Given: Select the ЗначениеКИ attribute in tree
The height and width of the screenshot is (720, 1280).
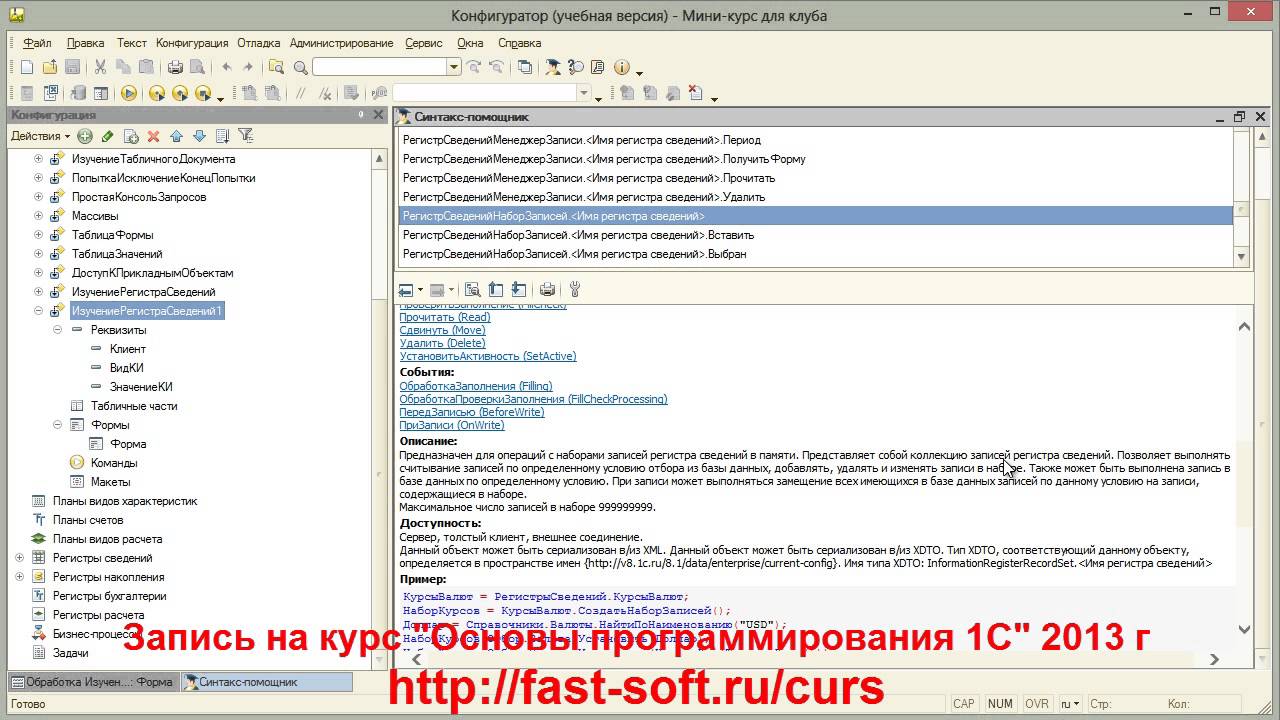Looking at the screenshot, I should [141, 387].
